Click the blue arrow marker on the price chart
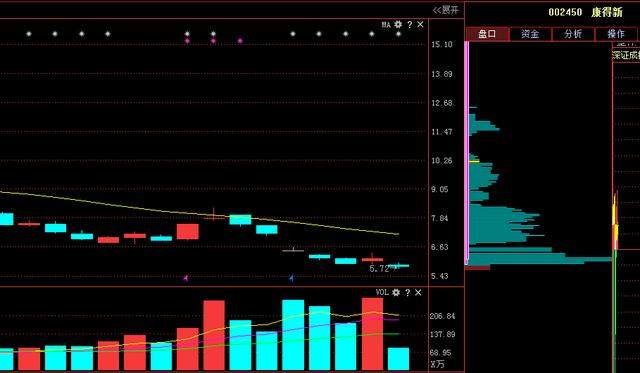 [291, 278]
